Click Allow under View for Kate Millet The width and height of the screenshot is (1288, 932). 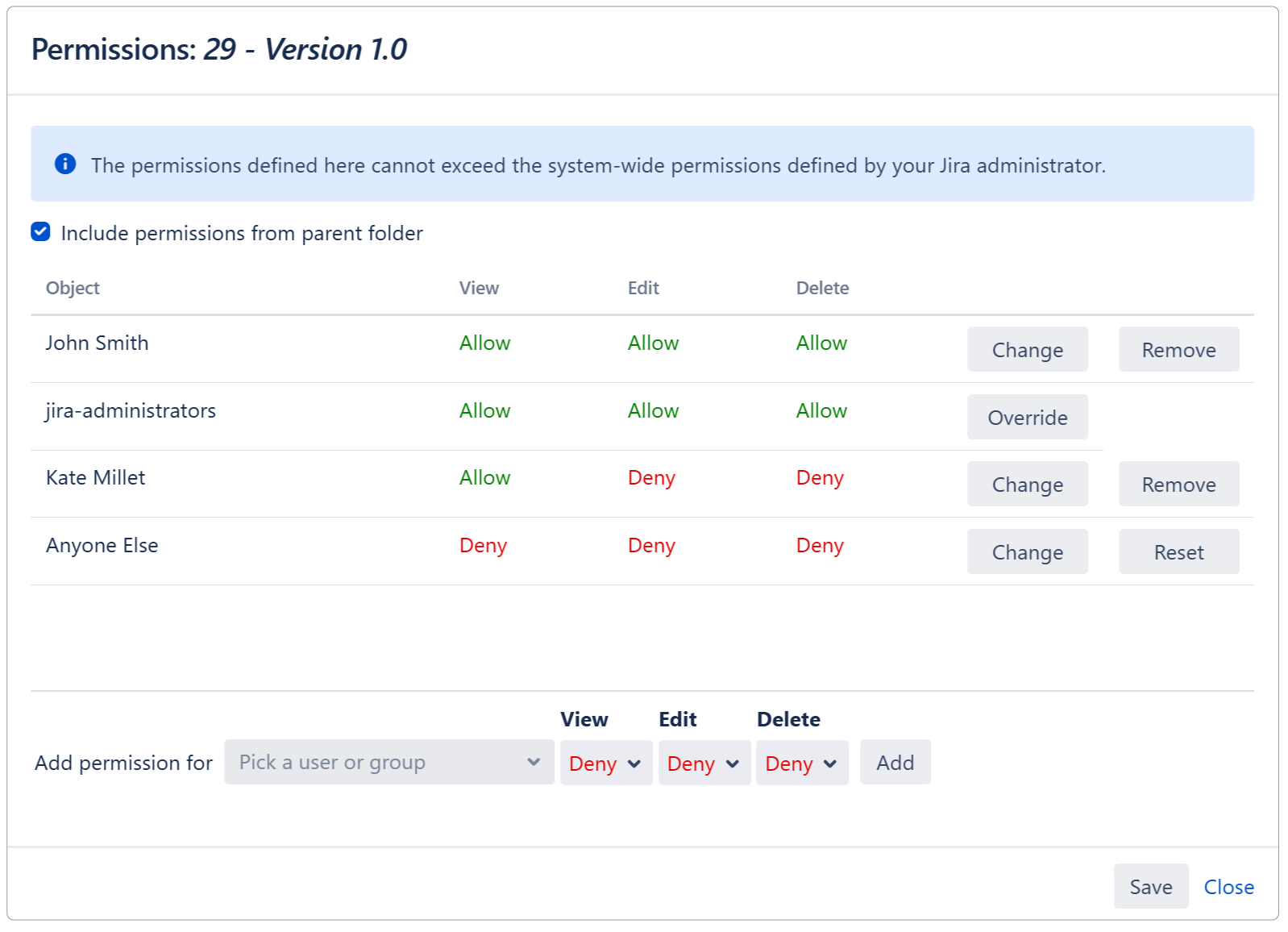tap(484, 477)
